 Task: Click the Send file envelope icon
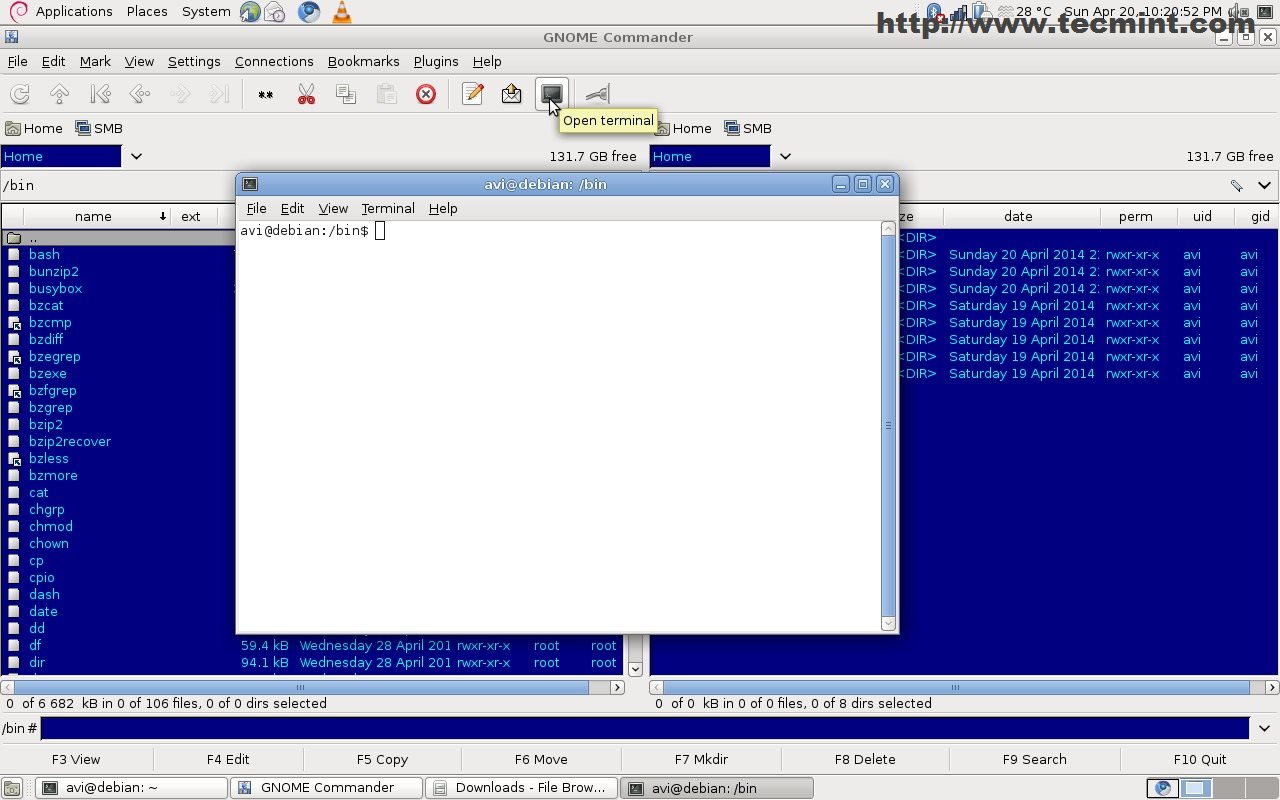point(511,94)
